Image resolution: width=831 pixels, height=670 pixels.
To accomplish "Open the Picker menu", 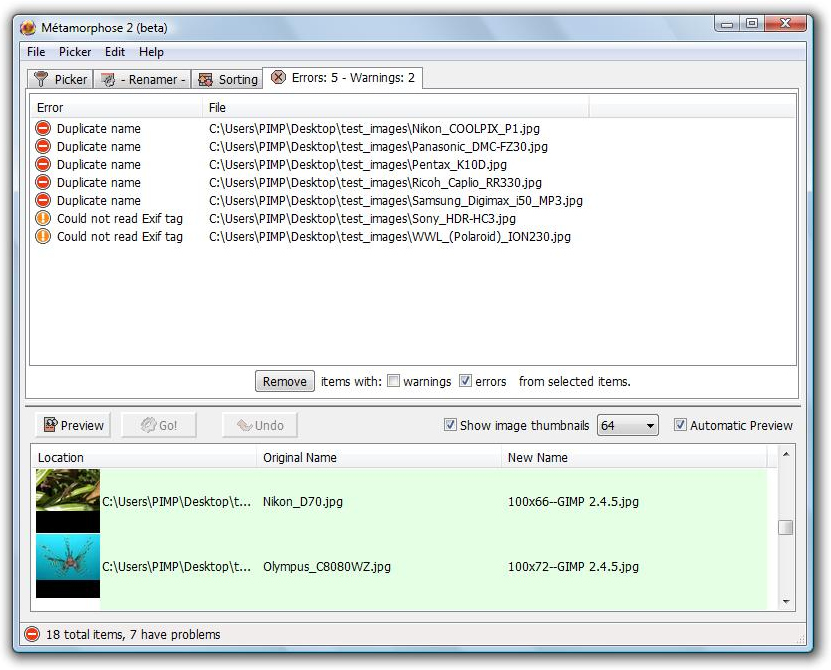I will (x=75, y=52).
